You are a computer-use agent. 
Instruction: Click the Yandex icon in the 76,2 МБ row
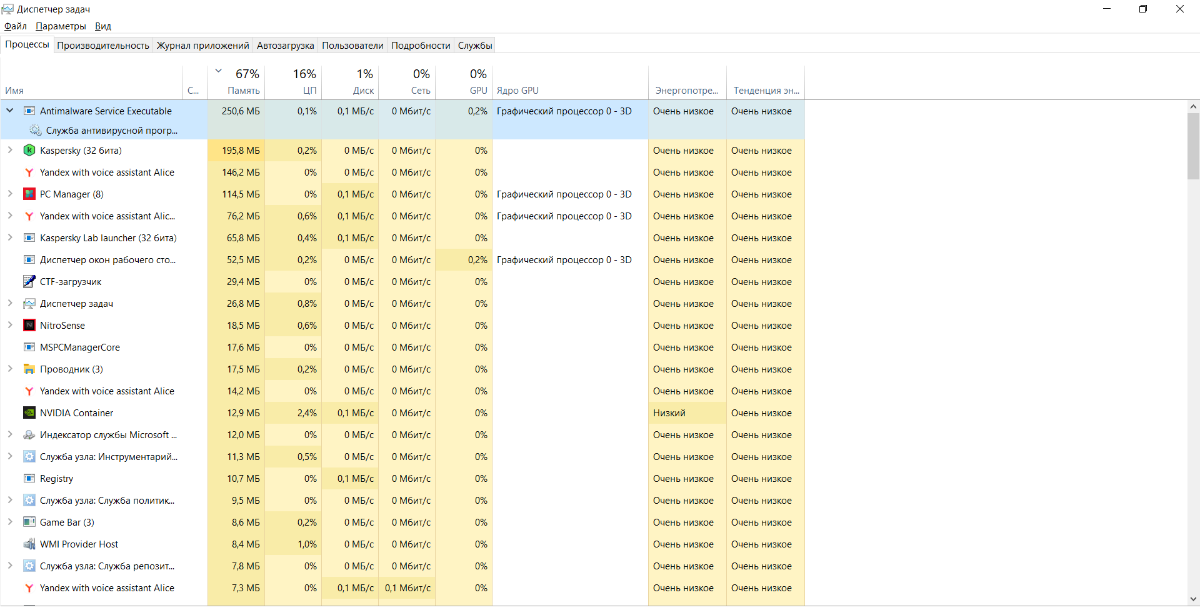tap(29, 216)
